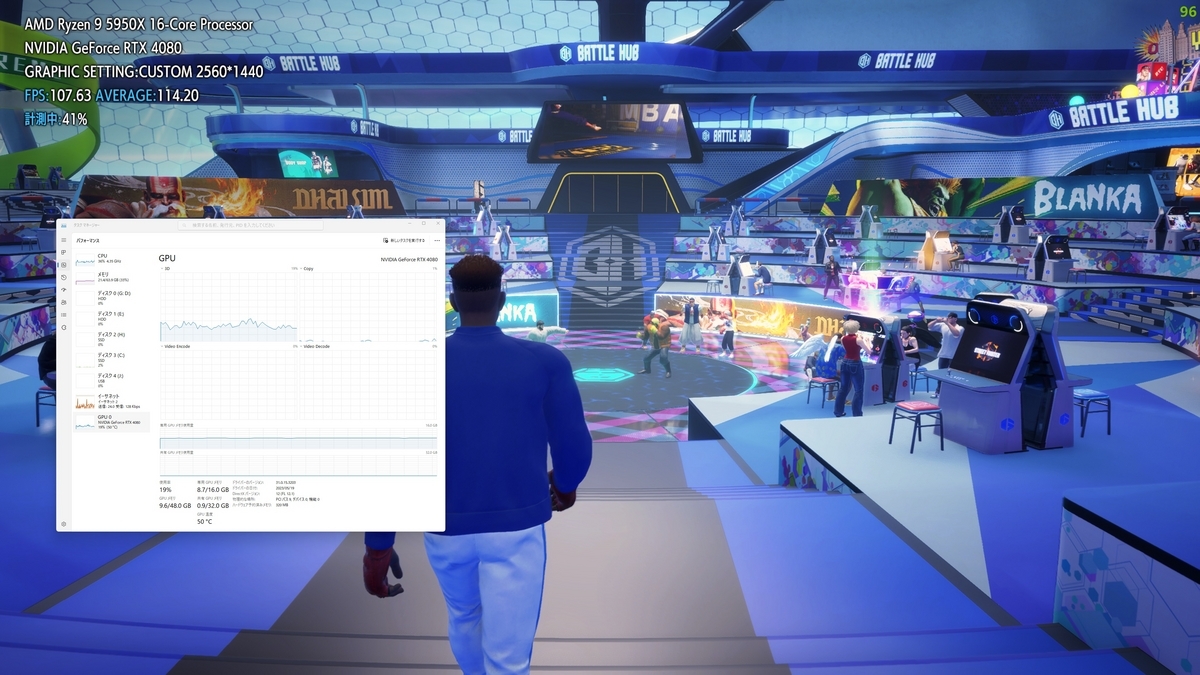1200x675 pixels.
Task: Click the three-dot more options button
Action: click(x=437, y=240)
